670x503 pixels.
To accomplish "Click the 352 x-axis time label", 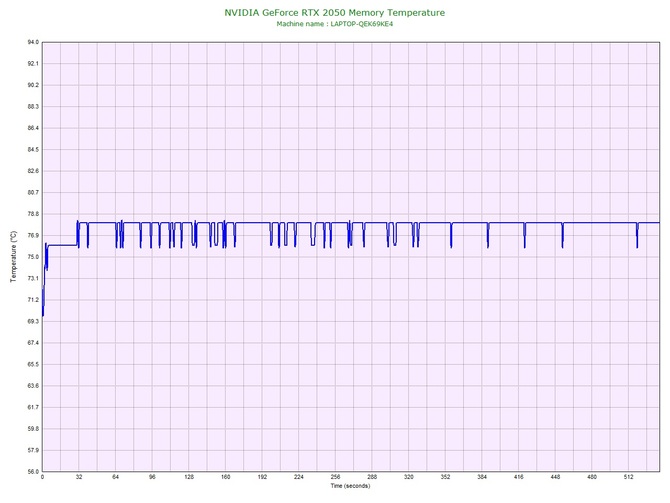I will [445, 477].
